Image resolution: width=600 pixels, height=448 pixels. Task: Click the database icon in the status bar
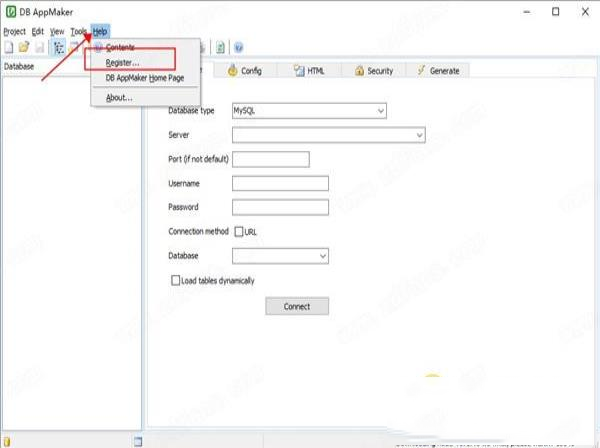coord(7,442)
